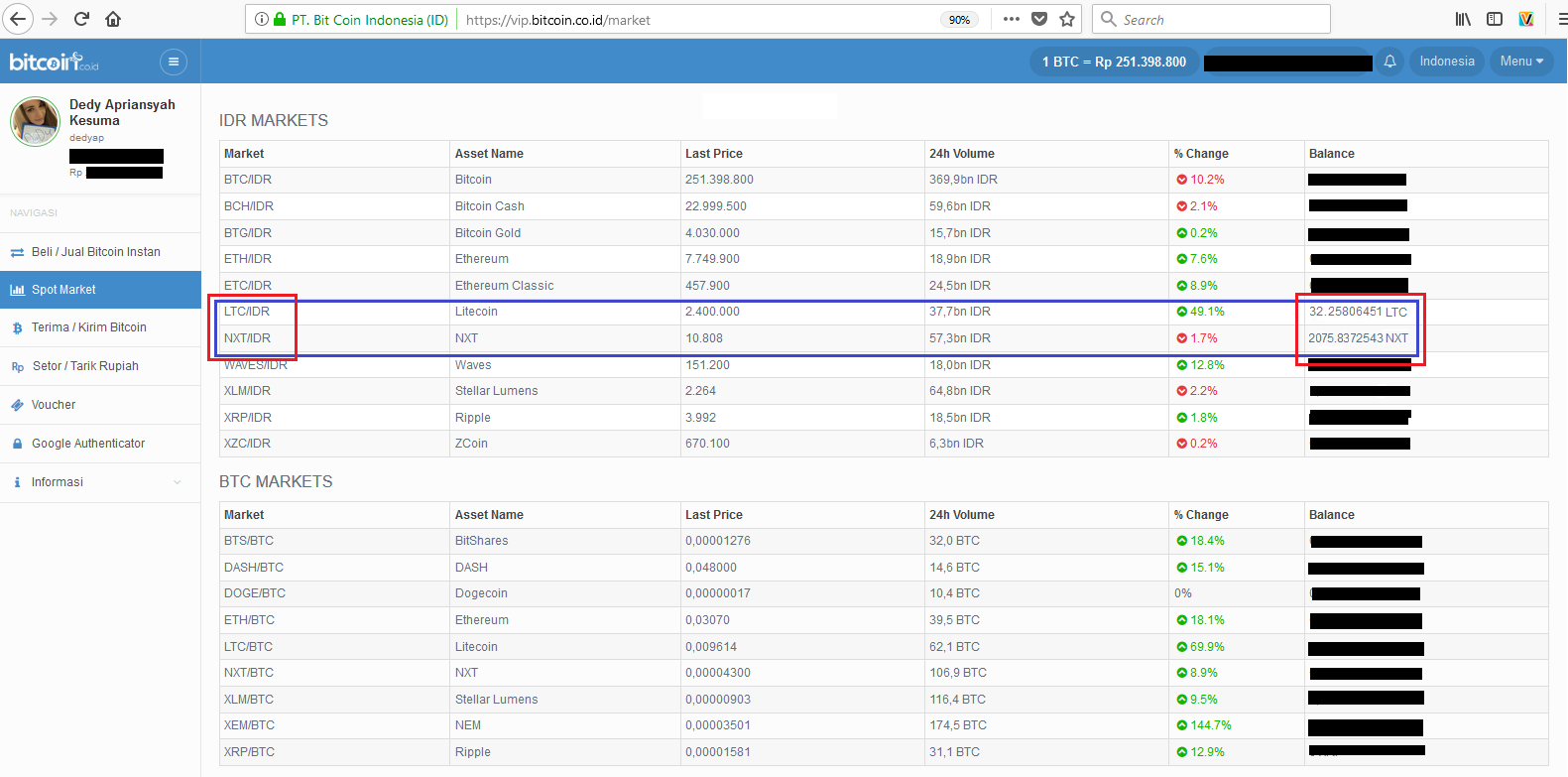Open XRP/IDR market row

tap(883, 418)
